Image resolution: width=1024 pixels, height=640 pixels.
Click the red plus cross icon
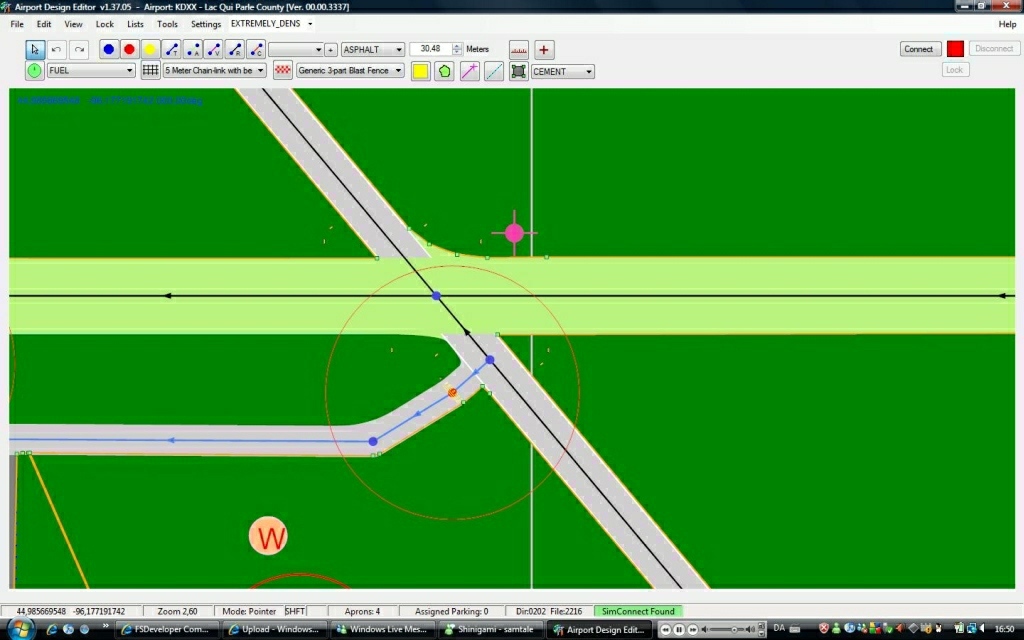544,49
